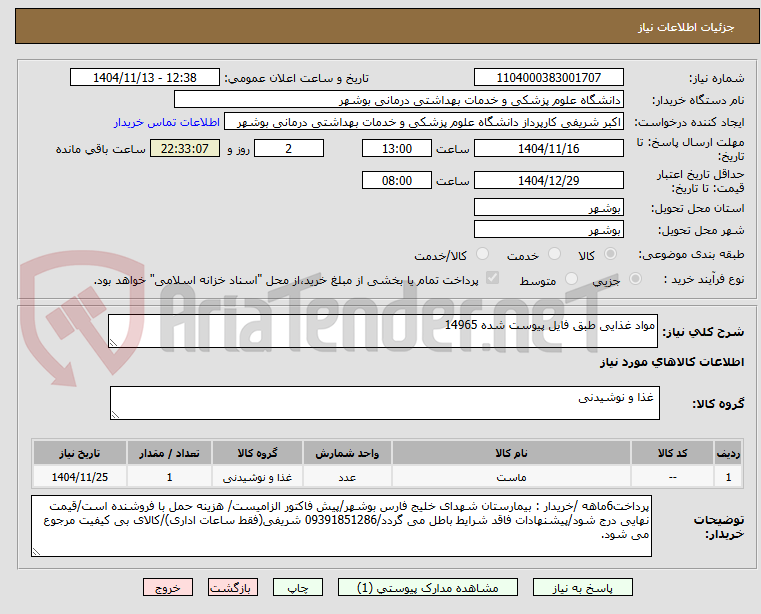Click the resize handle of توضیحات خریدار box

[x=36, y=551]
